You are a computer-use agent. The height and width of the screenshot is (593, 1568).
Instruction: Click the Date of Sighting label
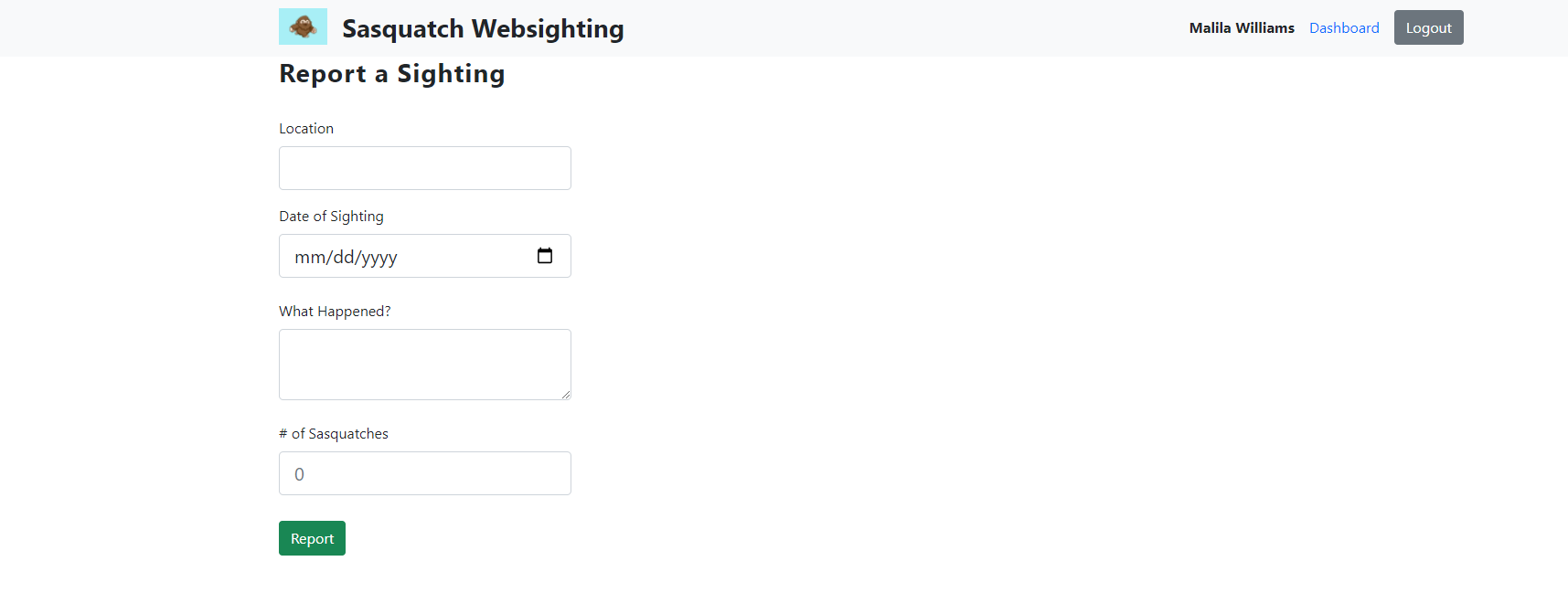coord(331,216)
